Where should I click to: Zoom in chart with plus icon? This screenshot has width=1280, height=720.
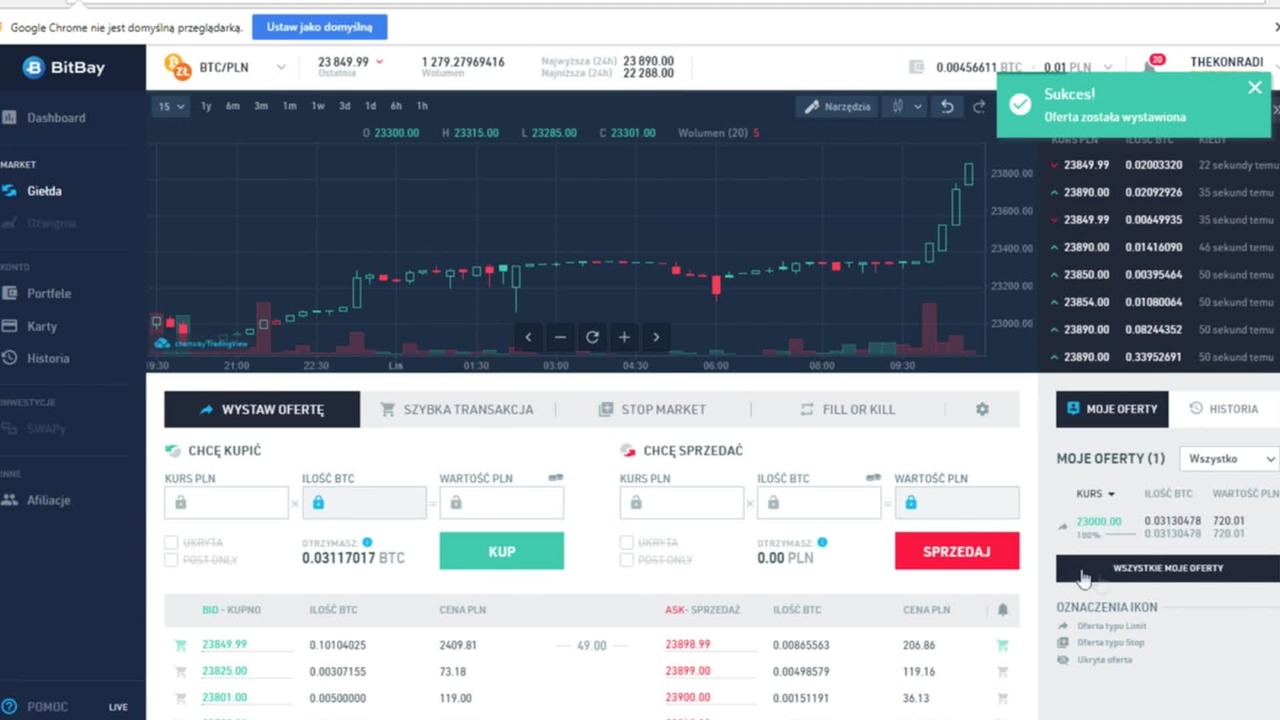click(624, 337)
